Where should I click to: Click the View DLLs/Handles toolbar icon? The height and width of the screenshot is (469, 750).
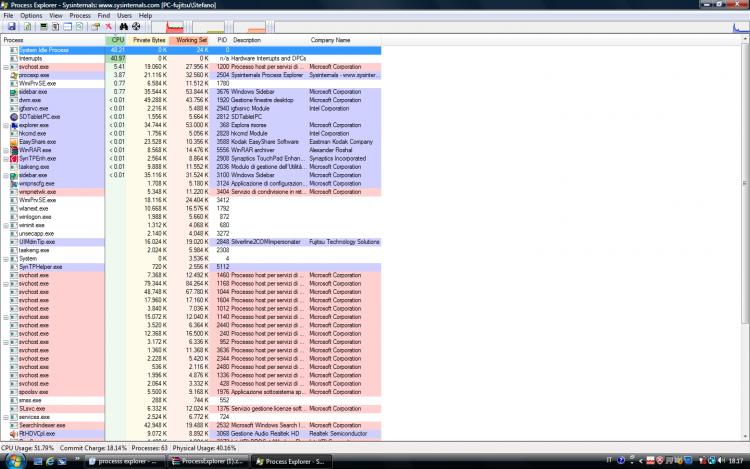79,27
